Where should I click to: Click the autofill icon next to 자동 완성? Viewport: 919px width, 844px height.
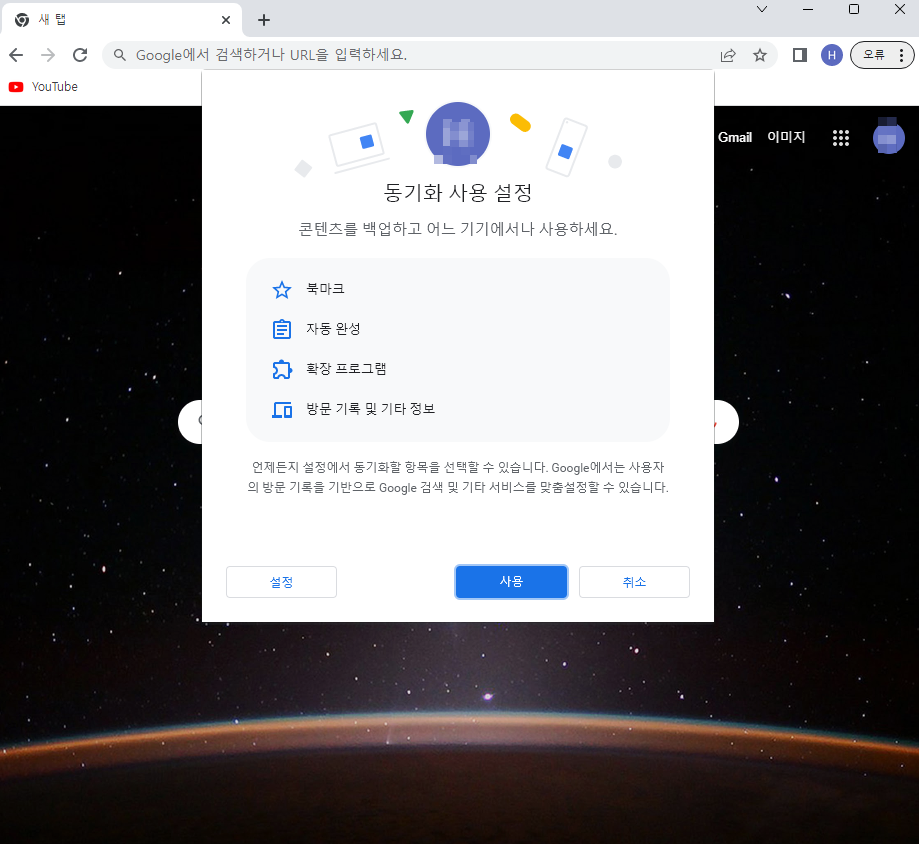pos(281,329)
